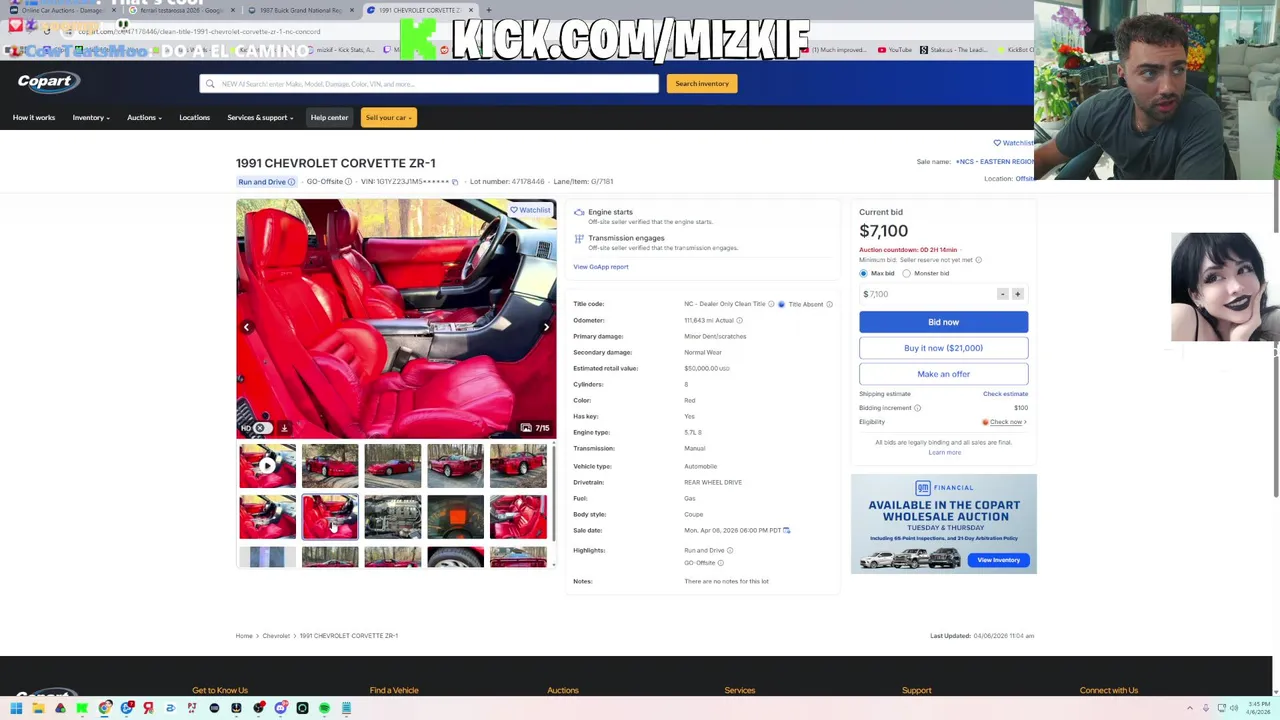
Task: Expand Services & support dropdown
Action: (x=260, y=118)
